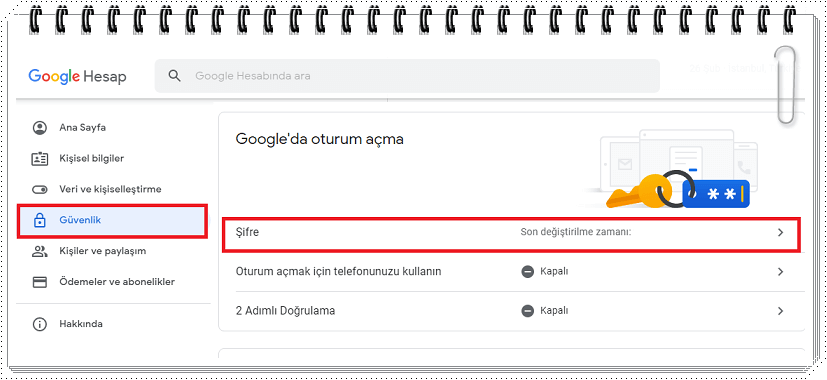Open the Şifre row
The image size is (827, 380).
coord(512,233)
